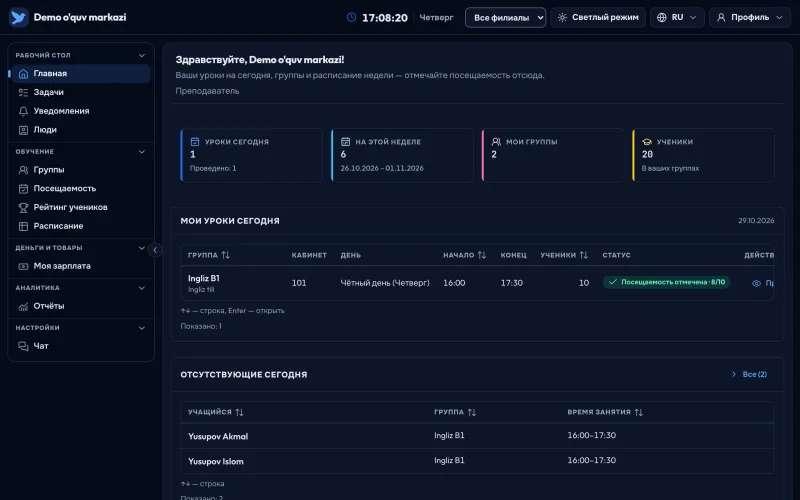Click the tasks list icon beside Задачи
The width and height of the screenshot is (800, 500).
tap(23, 92)
